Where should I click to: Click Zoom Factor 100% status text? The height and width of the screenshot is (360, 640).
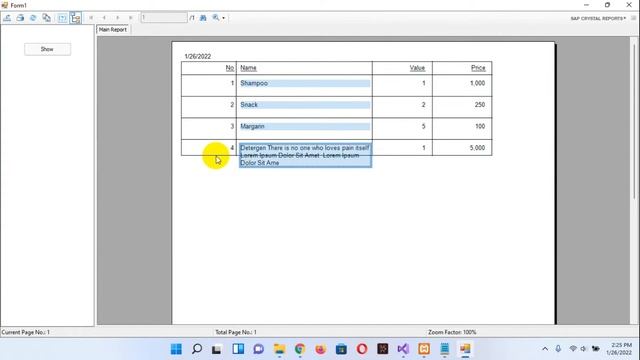click(x=452, y=332)
